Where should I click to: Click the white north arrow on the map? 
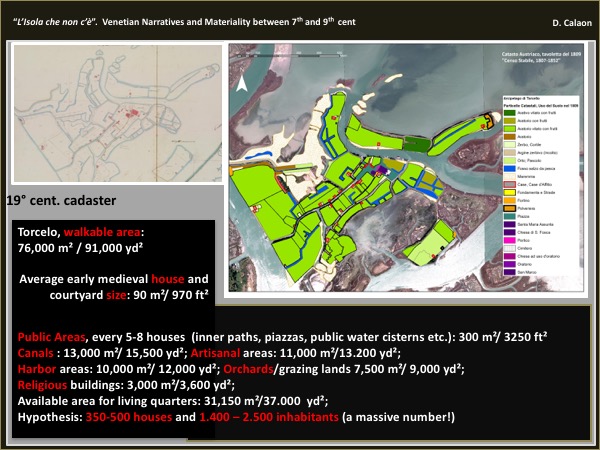[x=239, y=85]
